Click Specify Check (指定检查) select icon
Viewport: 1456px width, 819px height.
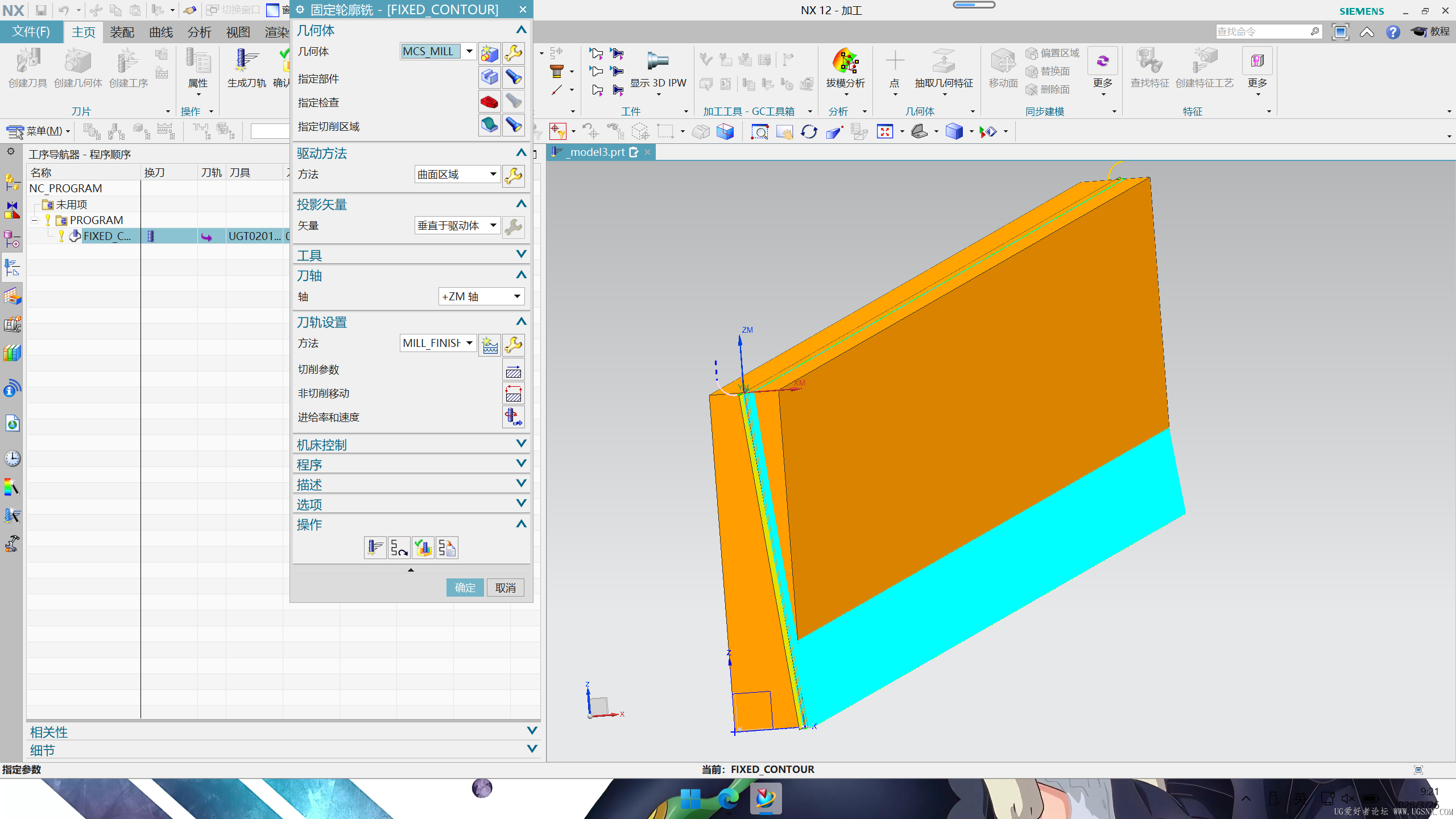click(x=489, y=101)
